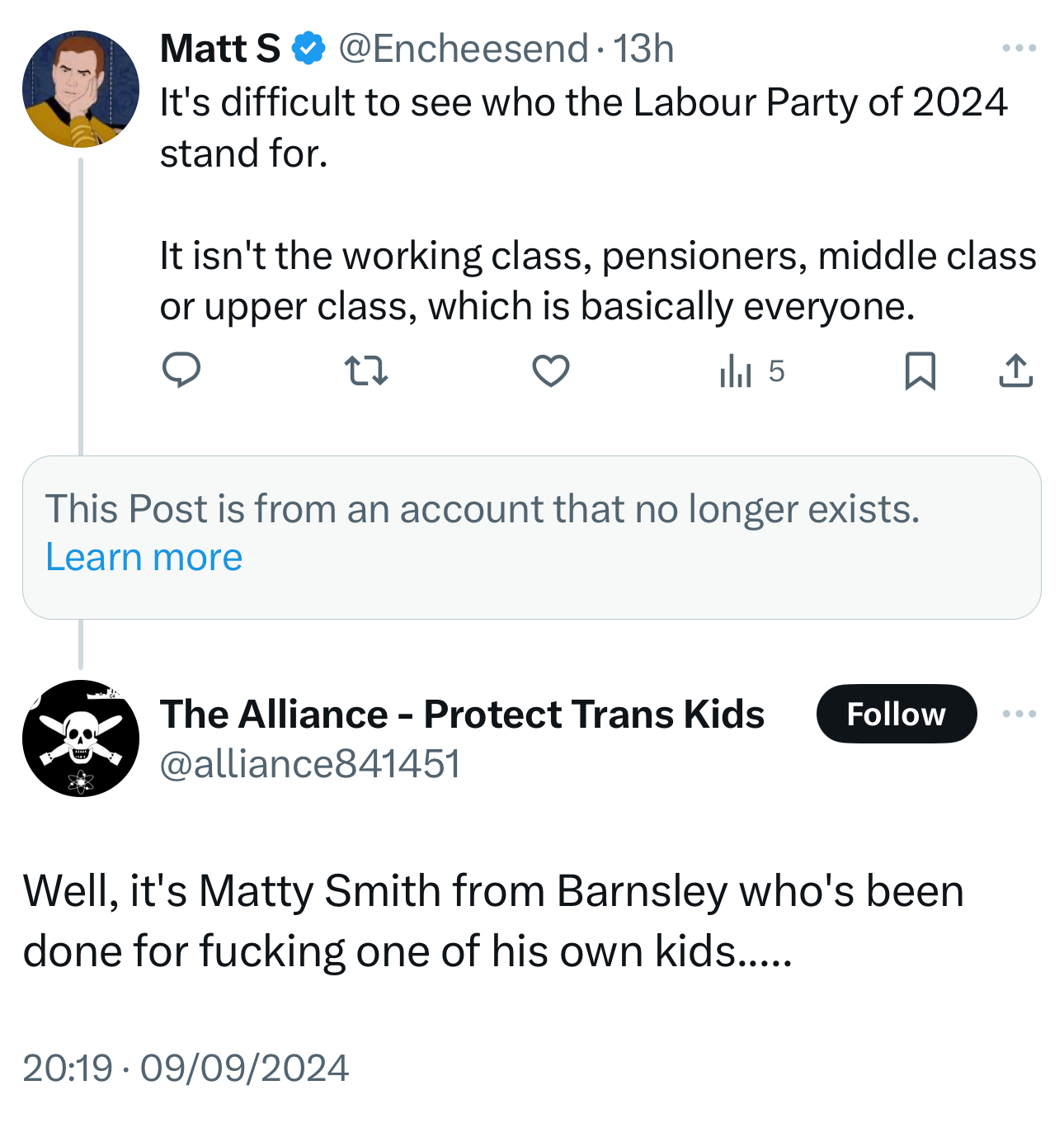The width and height of the screenshot is (1064, 1123).
Task: Share Matt S's post via share icon
Action: pyautogui.click(x=1015, y=370)
